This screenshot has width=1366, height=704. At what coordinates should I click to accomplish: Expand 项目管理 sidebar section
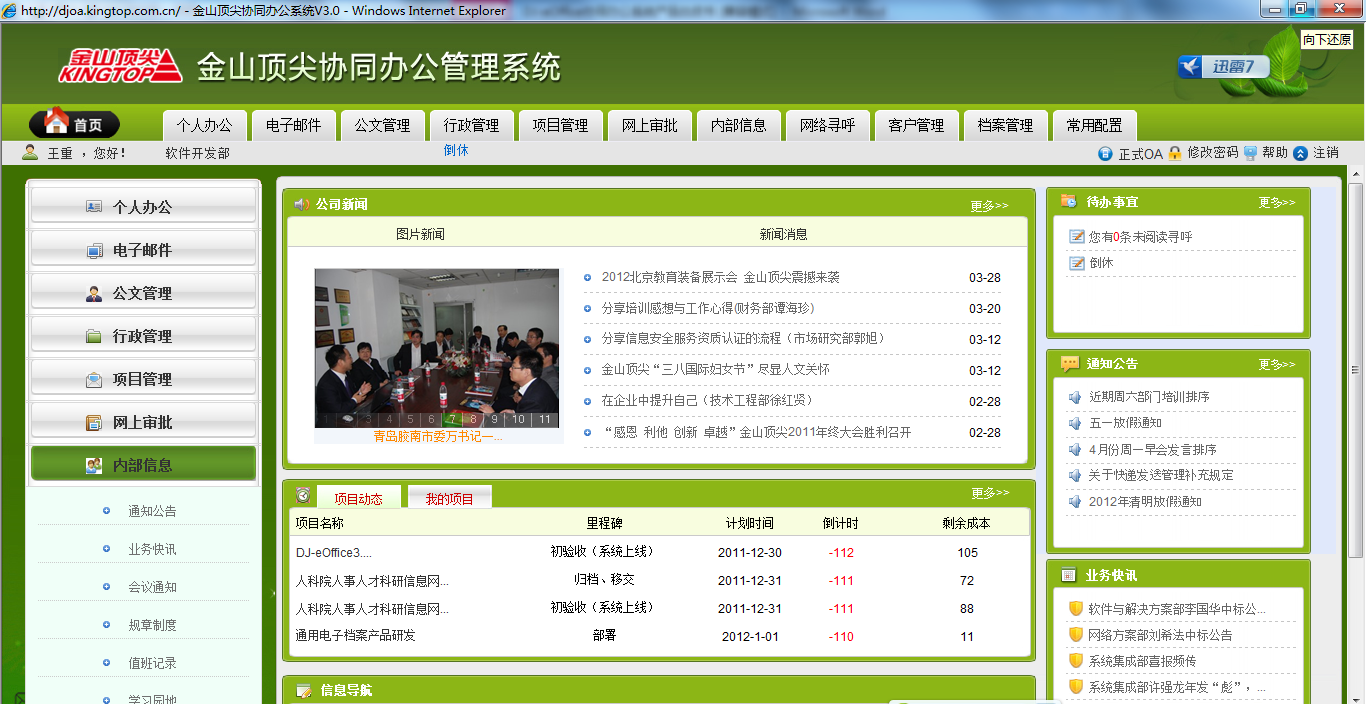(143, 379)
